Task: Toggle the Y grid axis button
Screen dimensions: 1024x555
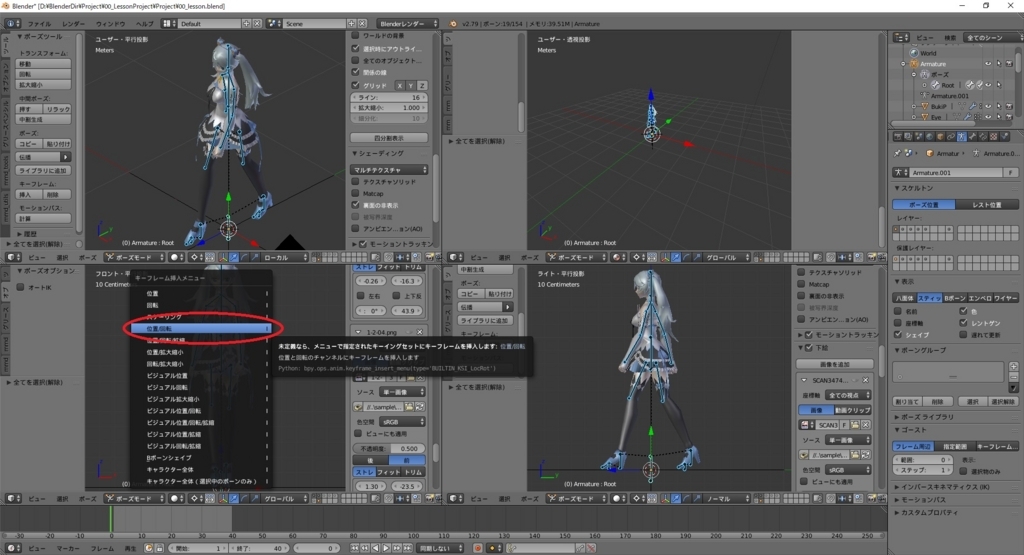Action: (411, 86)
